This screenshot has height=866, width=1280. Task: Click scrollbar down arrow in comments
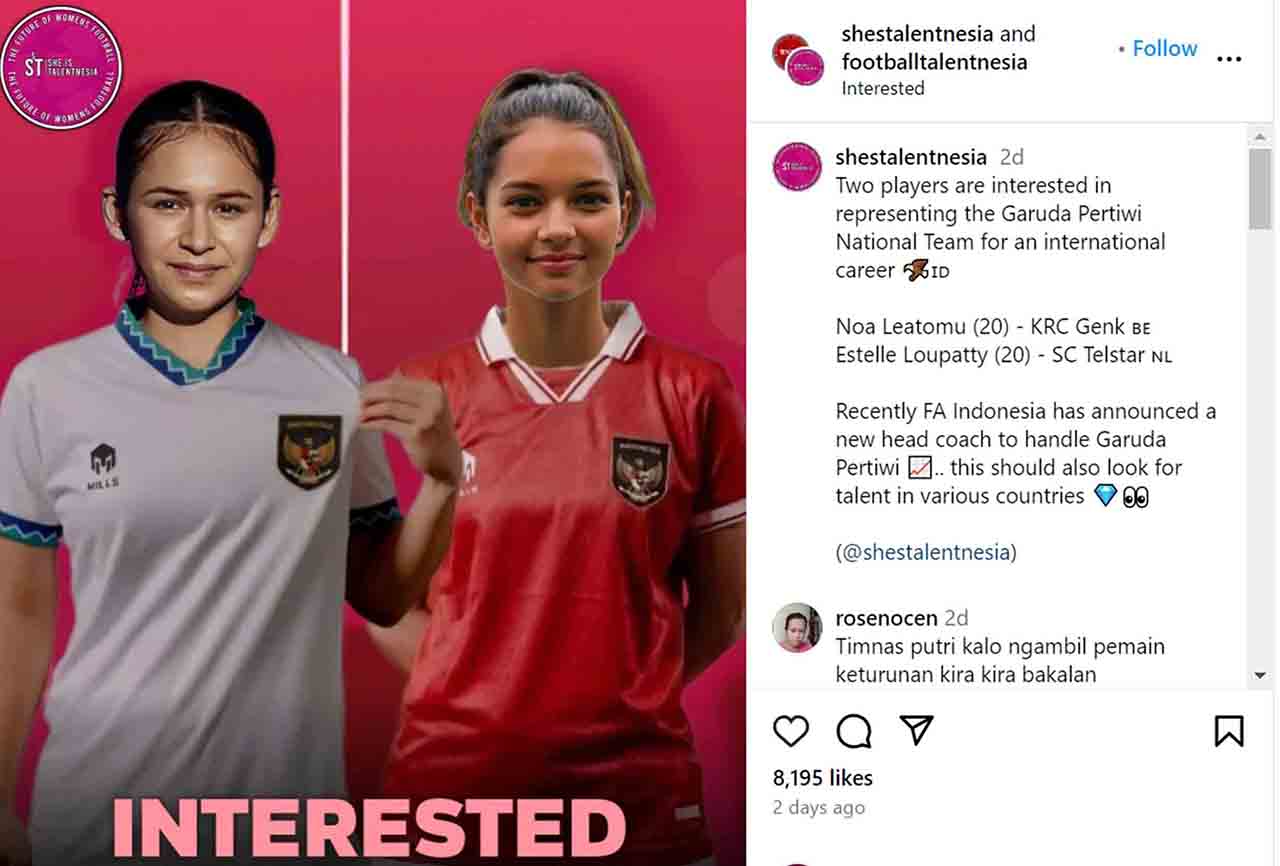click(1259, 676)
